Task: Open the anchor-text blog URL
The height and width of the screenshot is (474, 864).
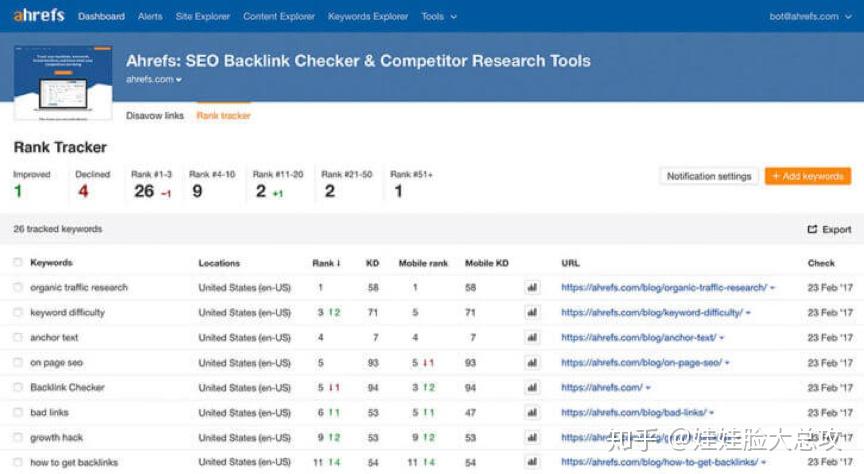Action: coord(639,337)
